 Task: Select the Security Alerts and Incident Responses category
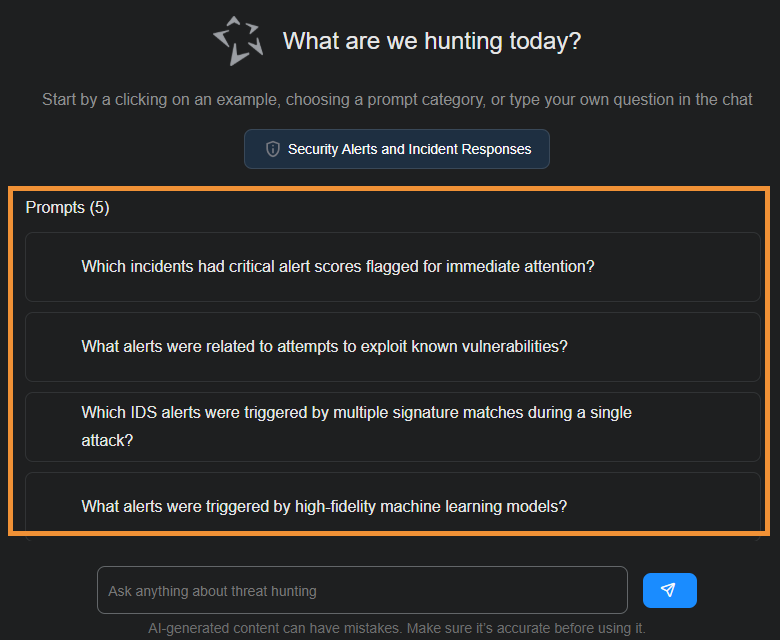coord(397,149)
